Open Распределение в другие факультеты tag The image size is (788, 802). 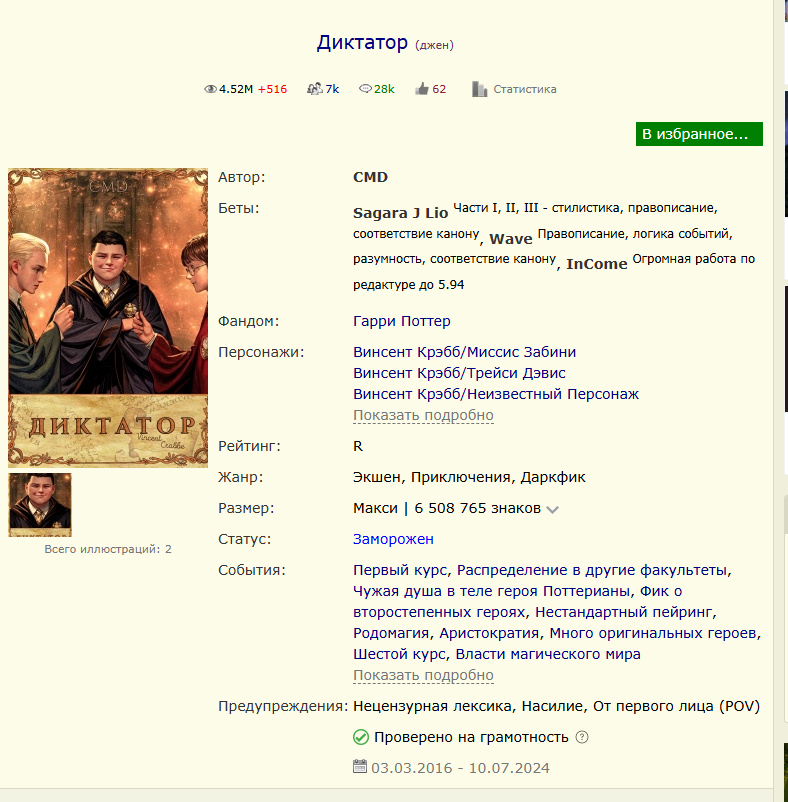click(x=592, y=570)
